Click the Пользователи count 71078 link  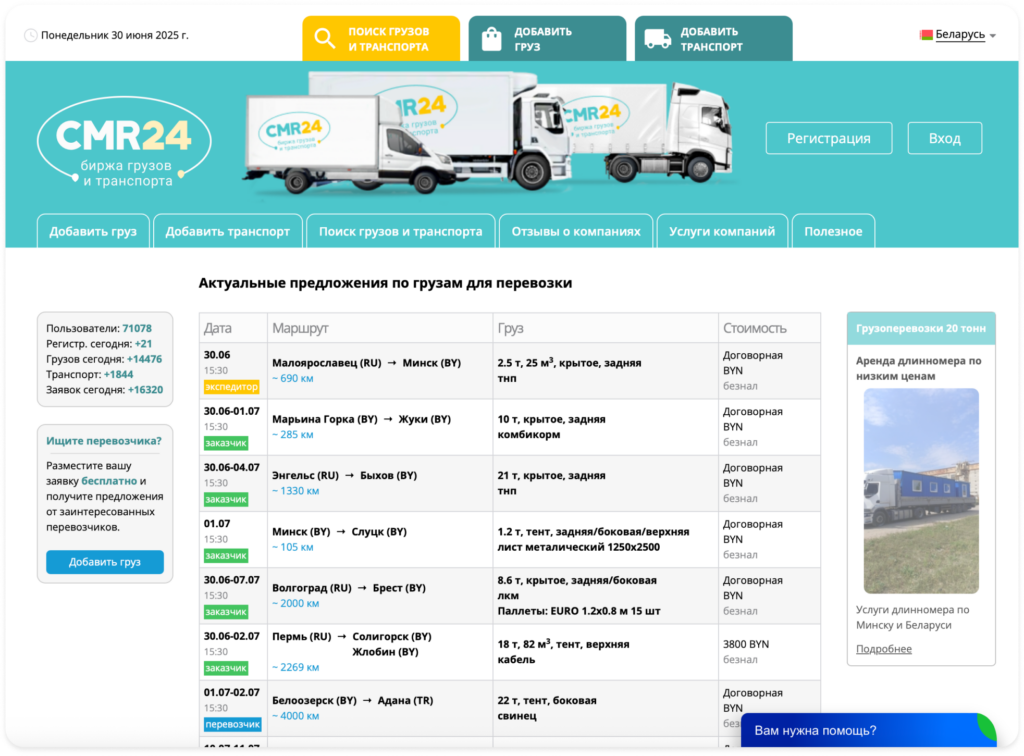click(137, 328)
